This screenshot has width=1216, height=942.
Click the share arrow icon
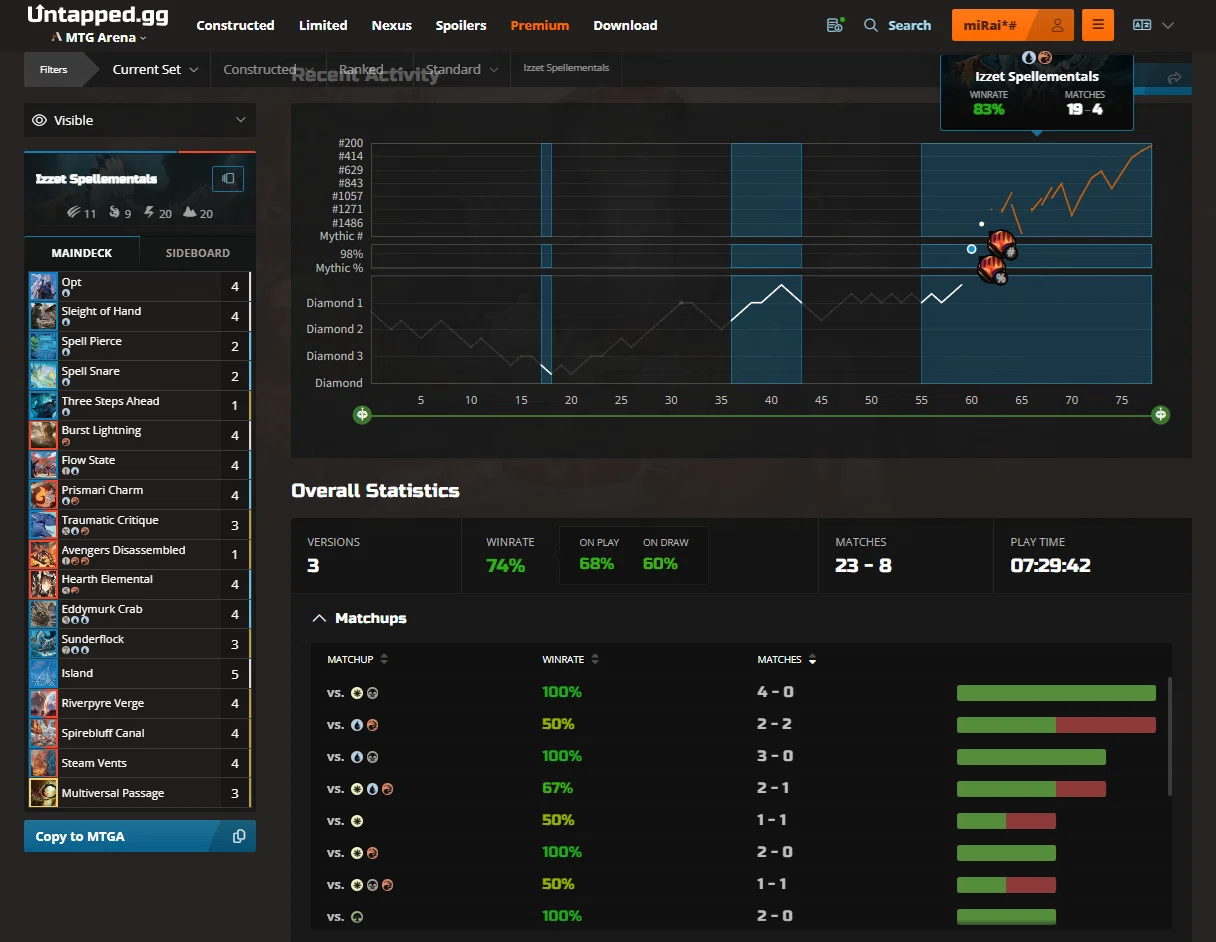1174,78
